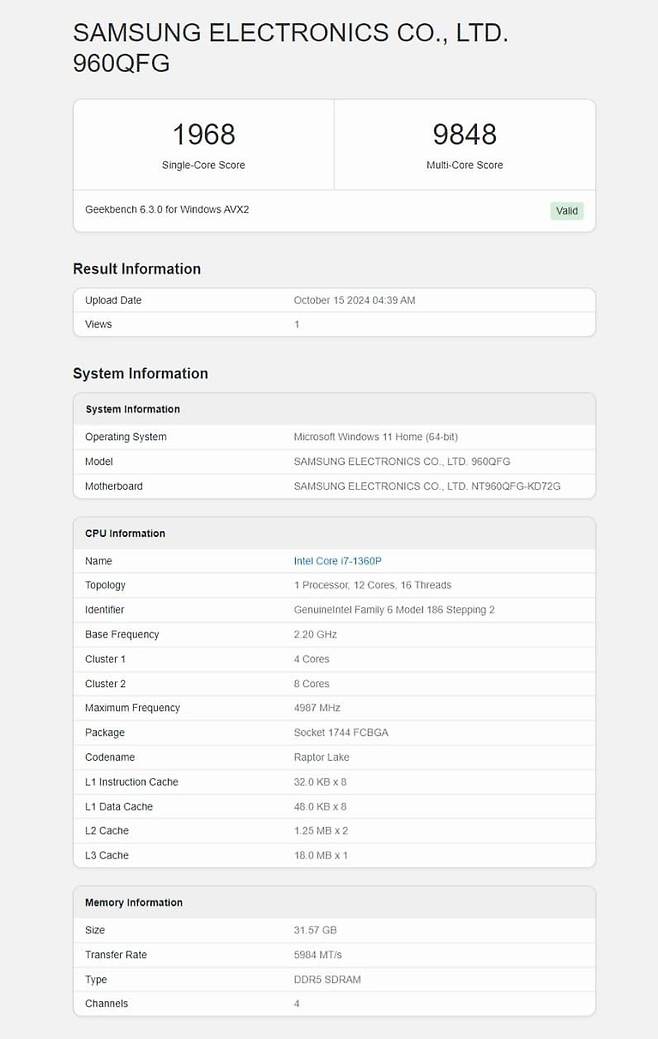Select Microsoft Windows 11 Home (64-bit) value
The height and width of the screenshot is (1039, 658).
coord(376,437)
